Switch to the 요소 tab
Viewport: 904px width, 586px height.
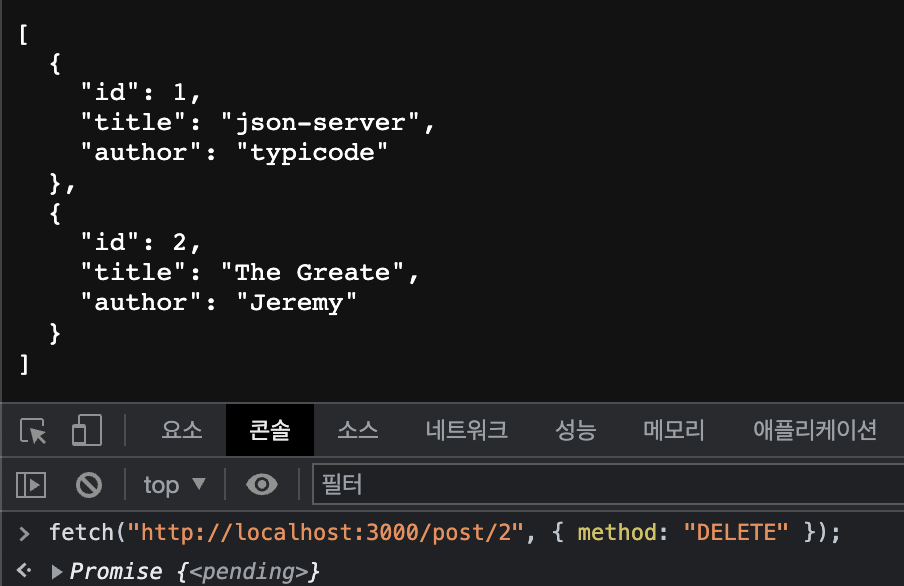click(x=182, y=430)
